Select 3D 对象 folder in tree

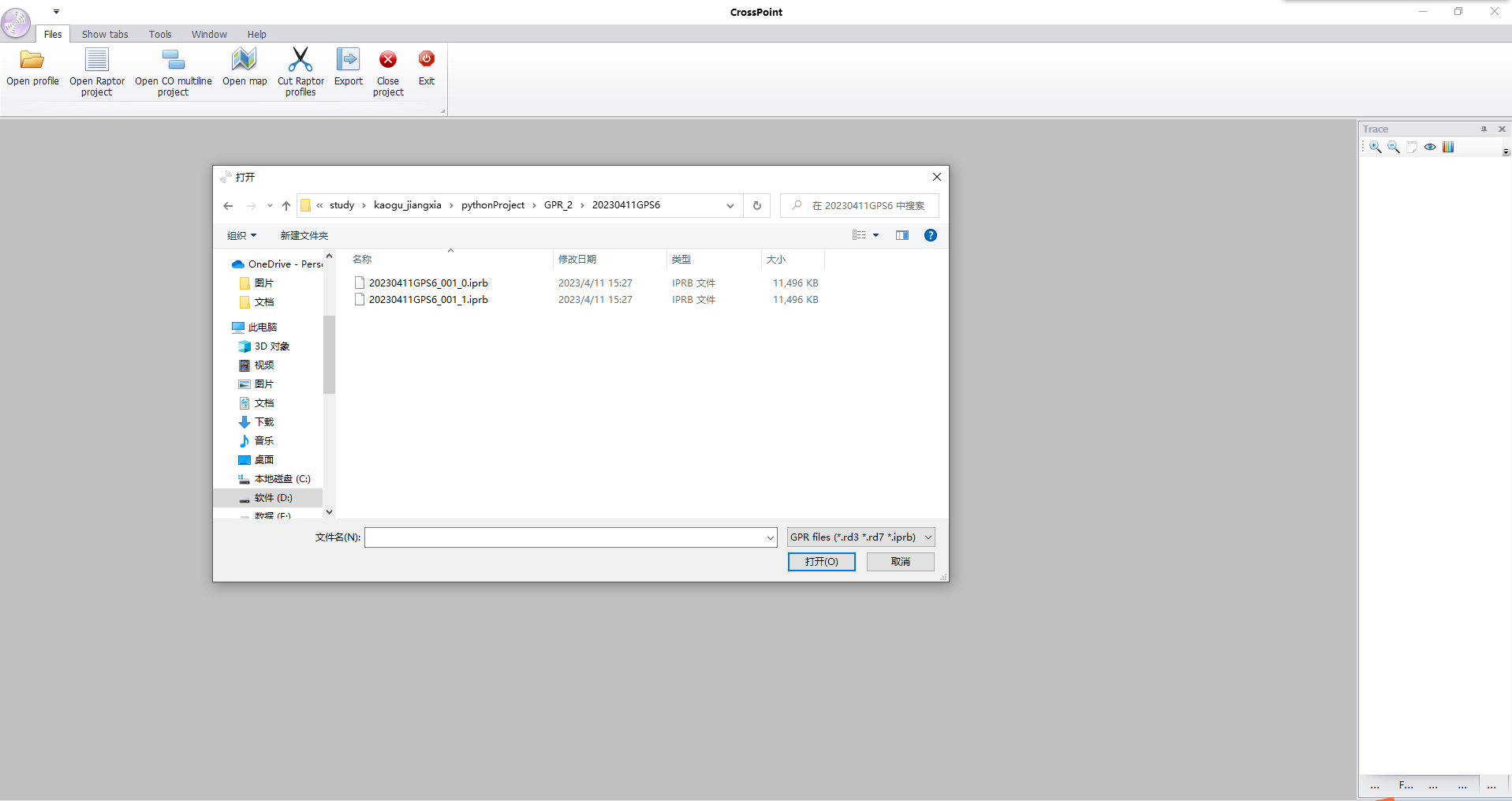click(264, 346)
